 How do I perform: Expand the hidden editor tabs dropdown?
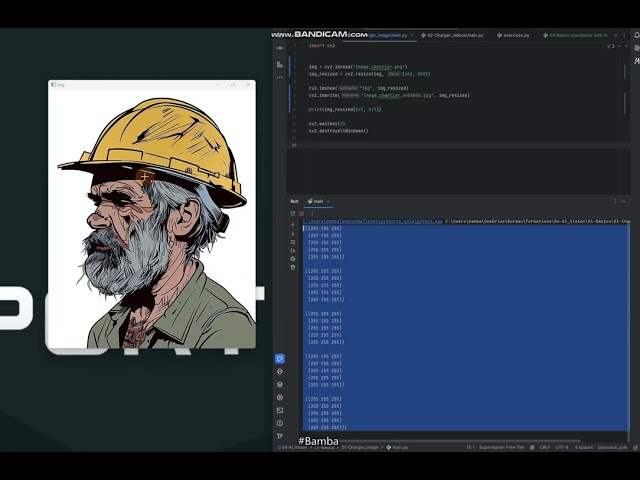click(x=616, y=36)
